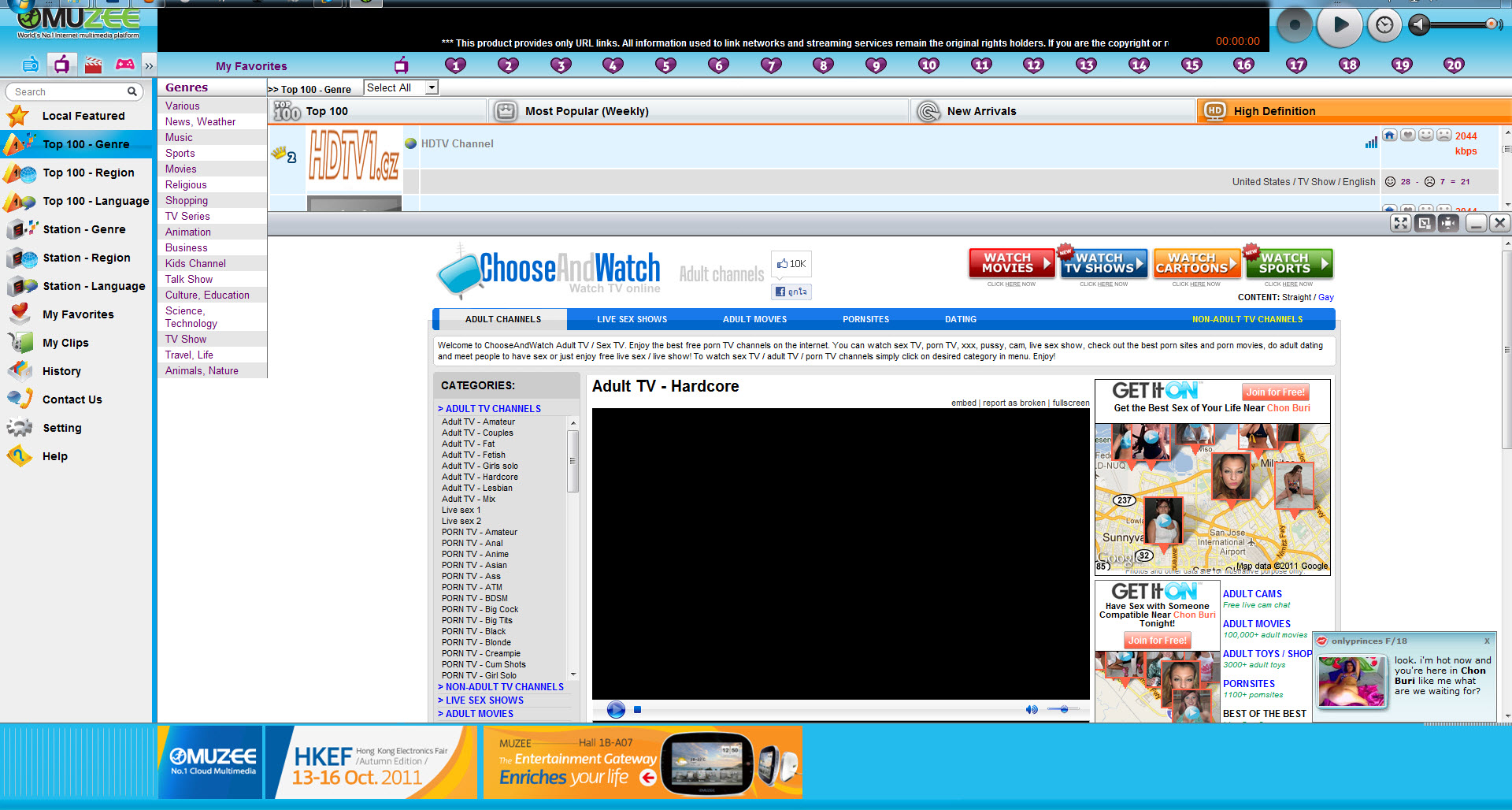The width and height of the screenshot is (1512, 810).
Task: Toggle the web video player speaker icon
Action: pos(1032,709)
